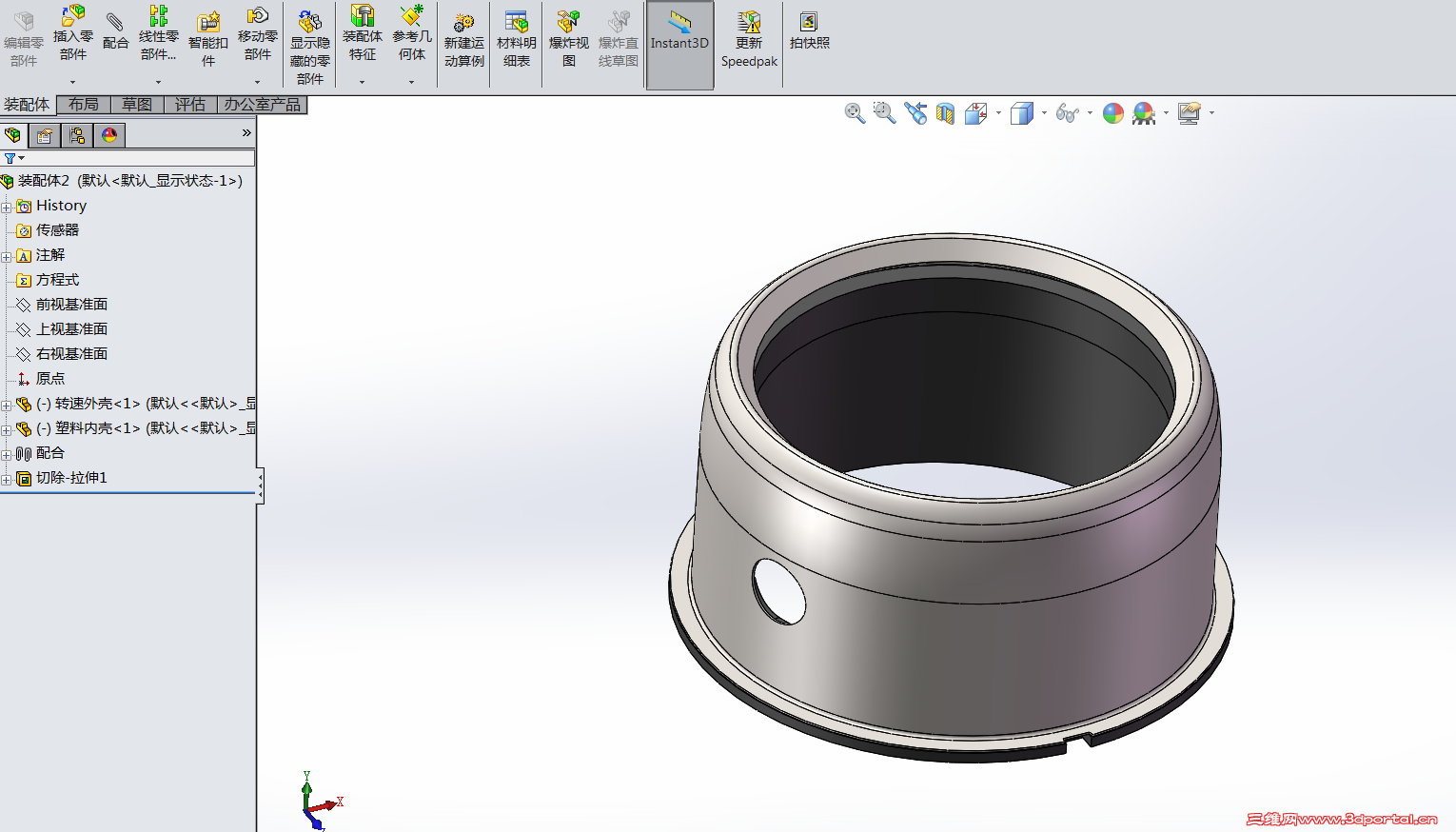Viewport: 1456px width, 832px height.
Task: Expand the History tree node
Action: click(x=7, y=207)
